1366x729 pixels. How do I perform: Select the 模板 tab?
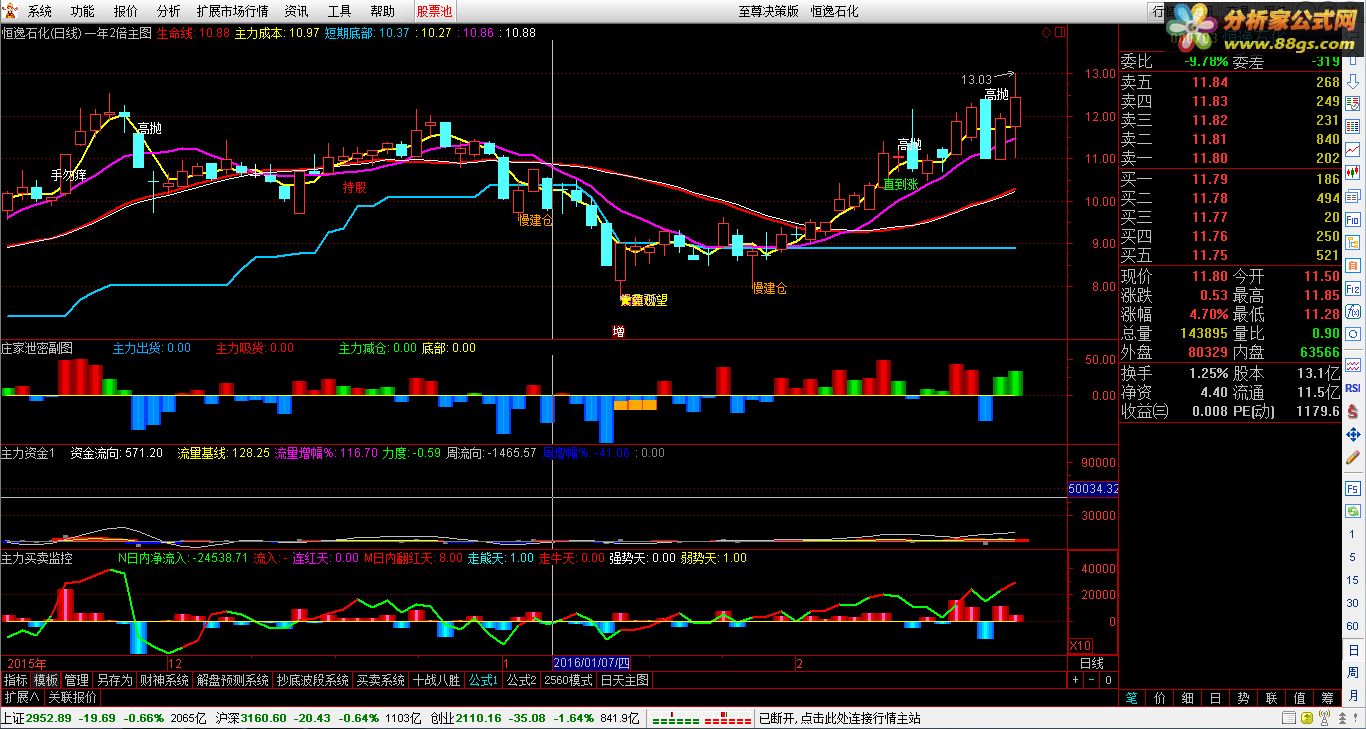46,680
